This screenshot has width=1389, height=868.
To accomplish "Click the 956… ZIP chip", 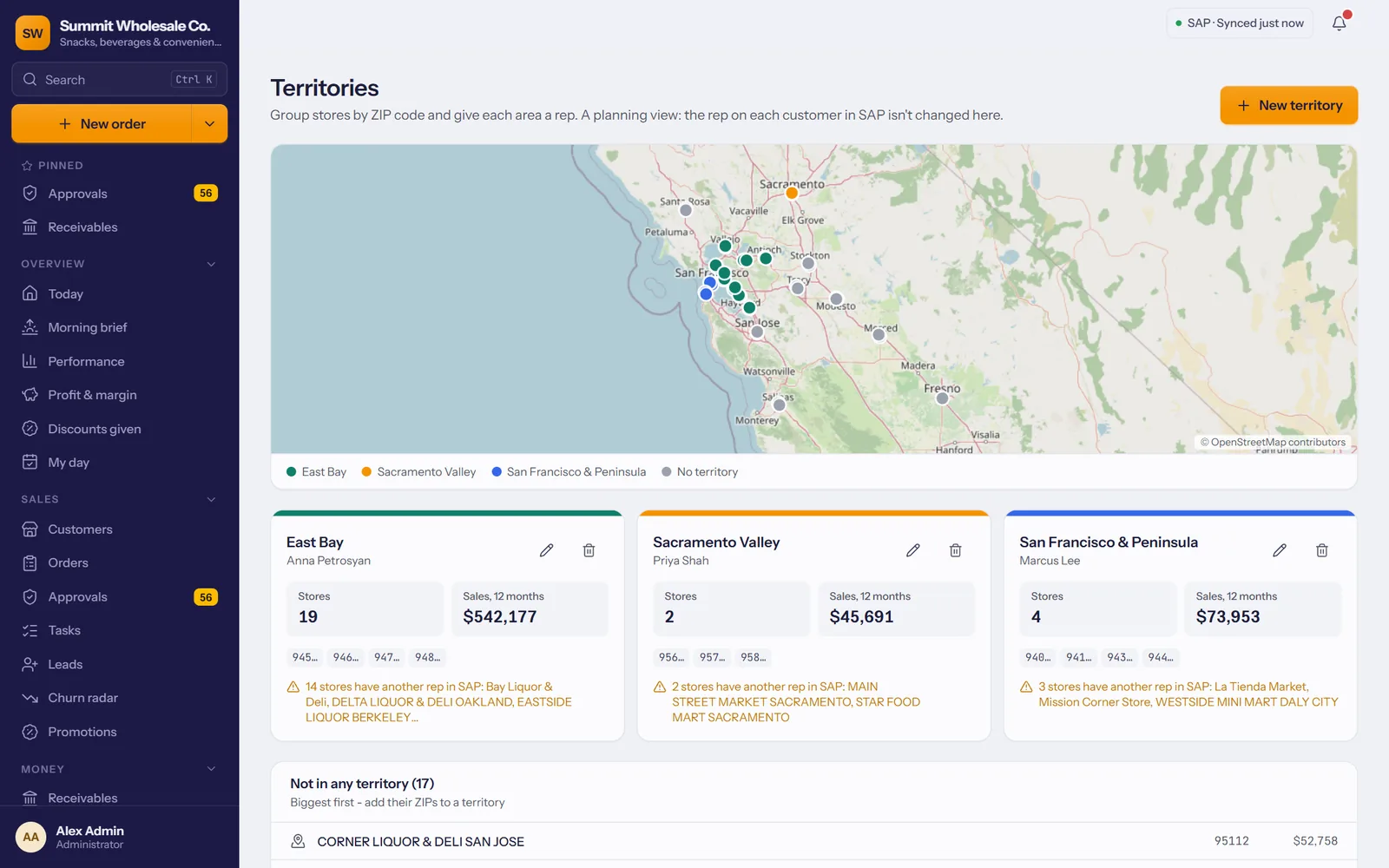I will (x=671, y=657).
